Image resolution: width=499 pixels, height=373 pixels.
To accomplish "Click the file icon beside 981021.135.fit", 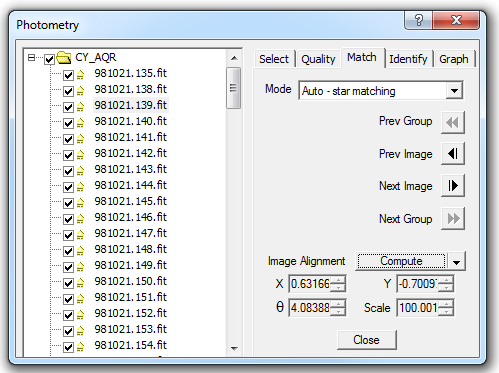I will (80, 75).
